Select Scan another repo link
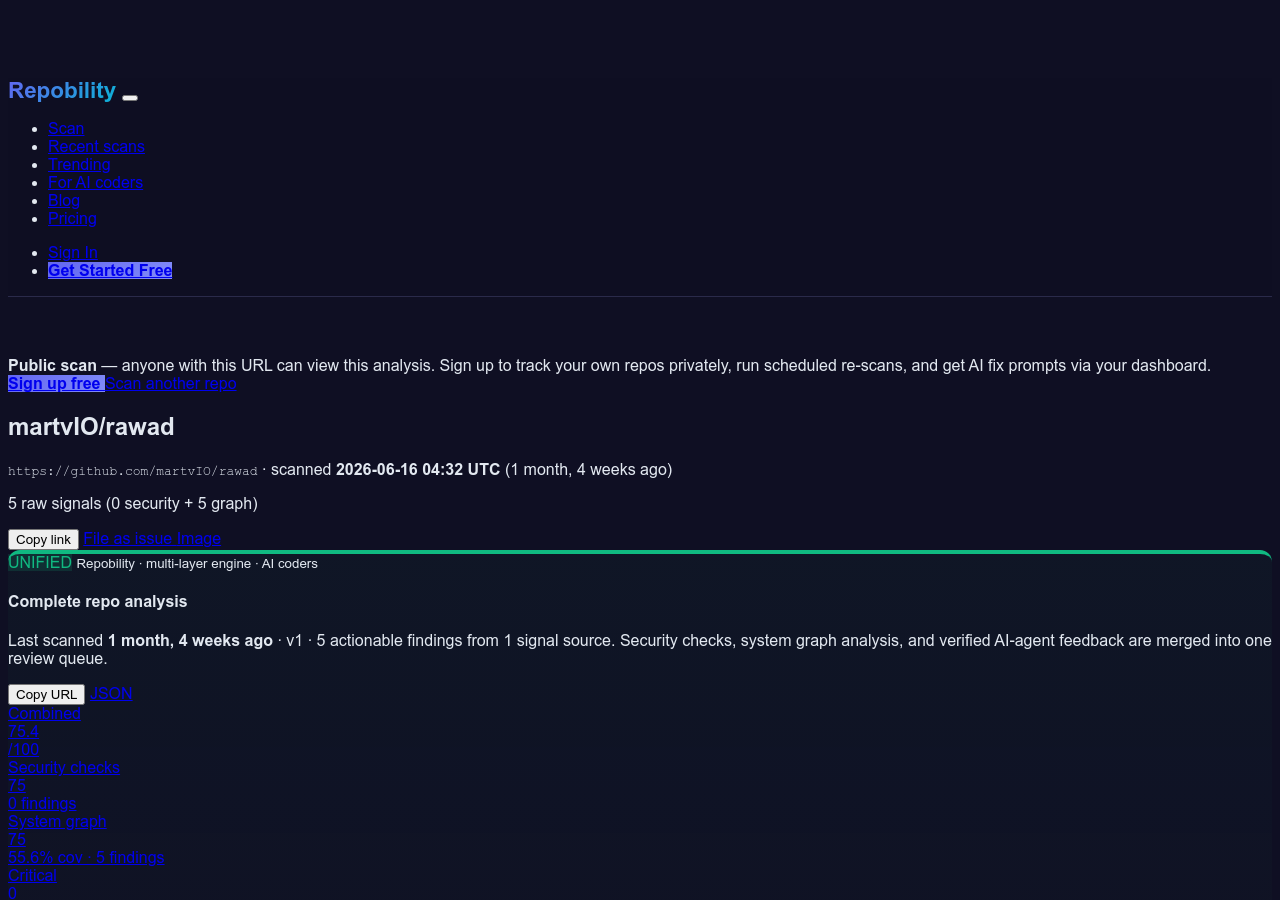Viewport: 1280px width, 900px height. click(x=171, y=383)
